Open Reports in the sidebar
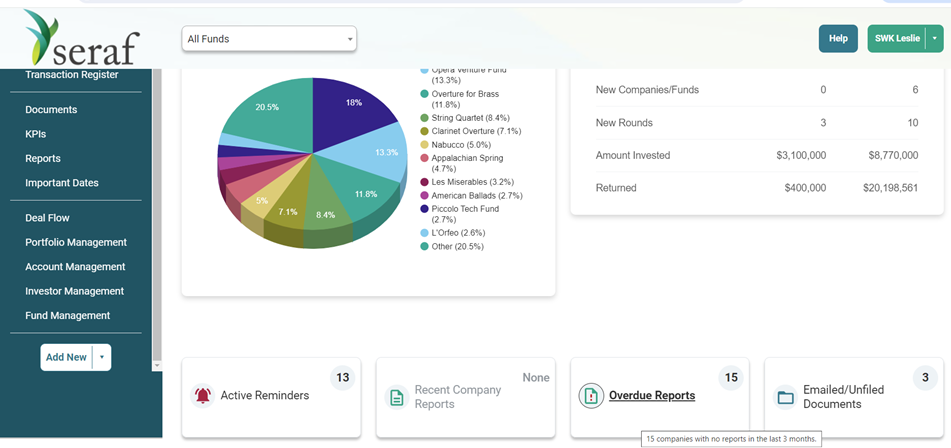The image size is (951, 448). [42, 158]
